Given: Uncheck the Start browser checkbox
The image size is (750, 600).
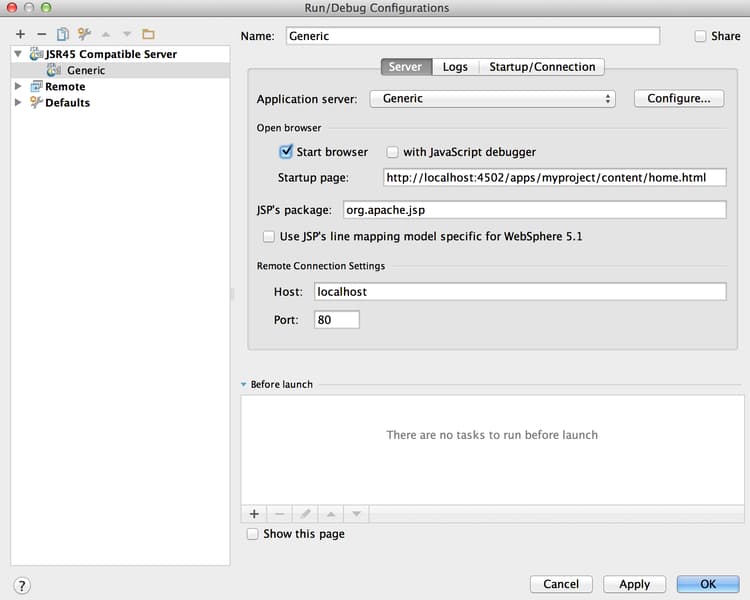Looking at the screenshot, I should [x=286, y=152].
